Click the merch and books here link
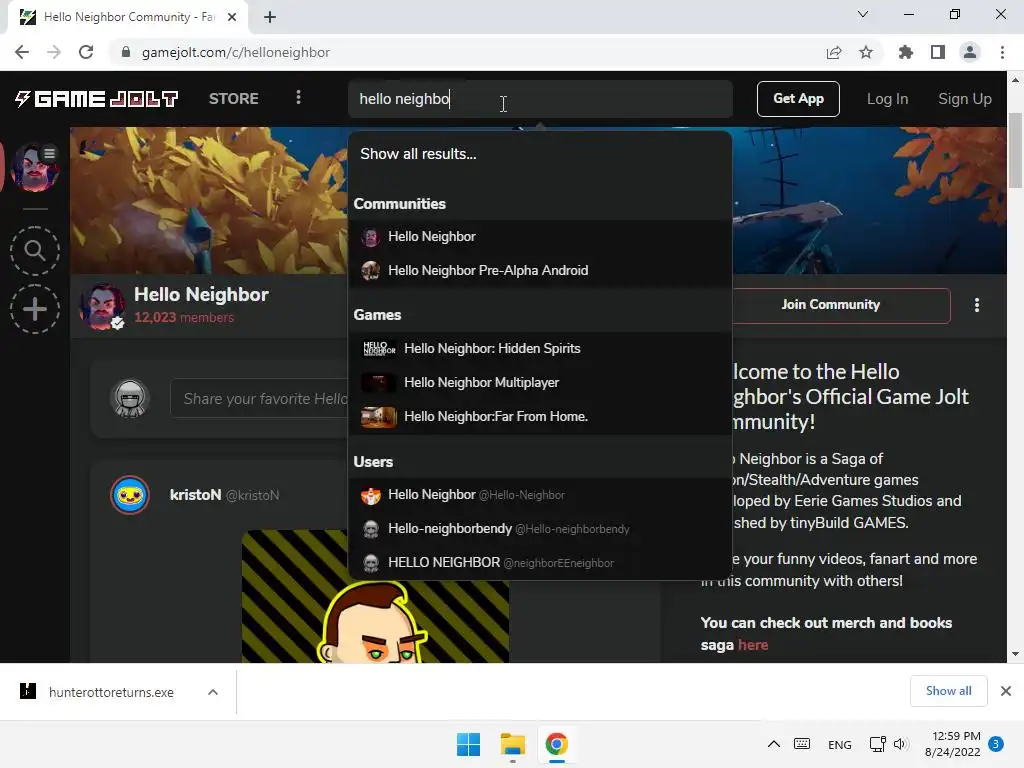This screenshot has width=1024, height=768. (753, 645)
